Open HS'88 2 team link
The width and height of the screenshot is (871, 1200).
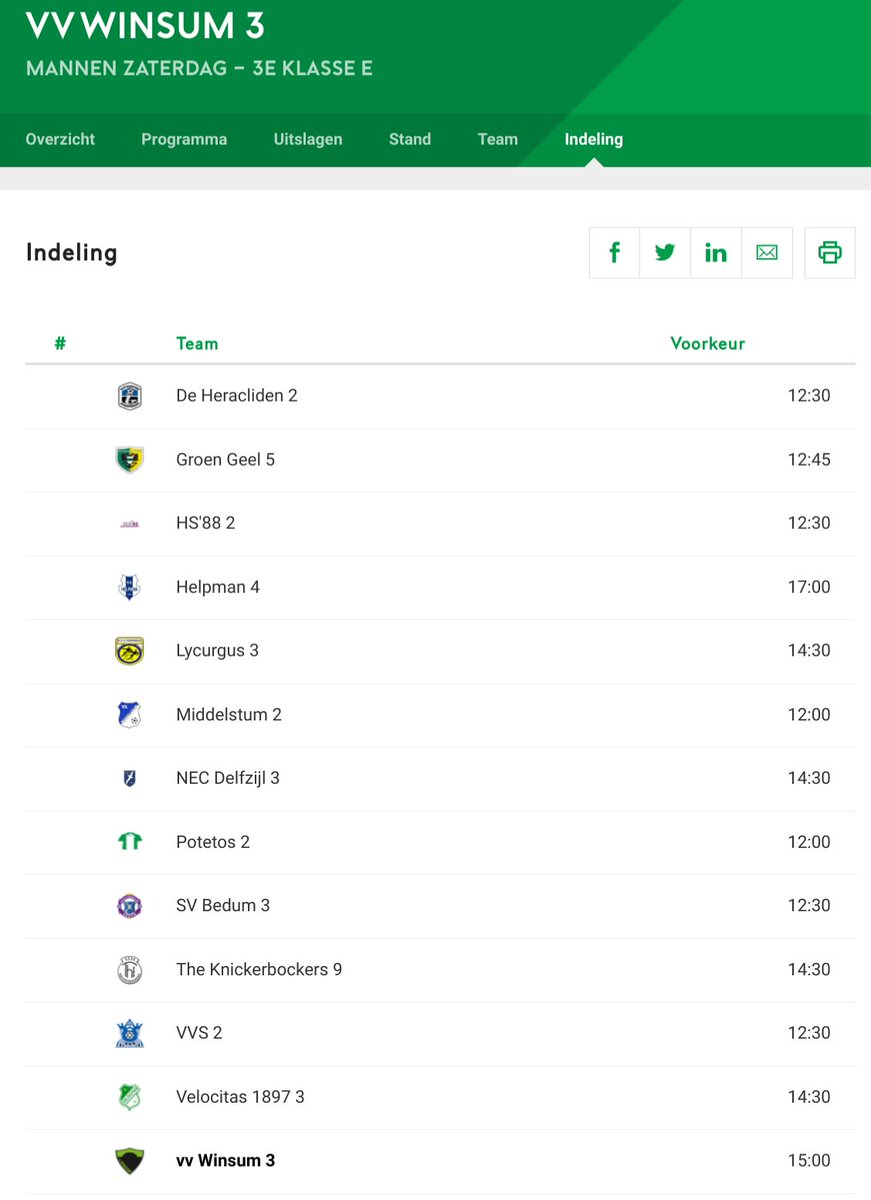click(x=205, y=523)
